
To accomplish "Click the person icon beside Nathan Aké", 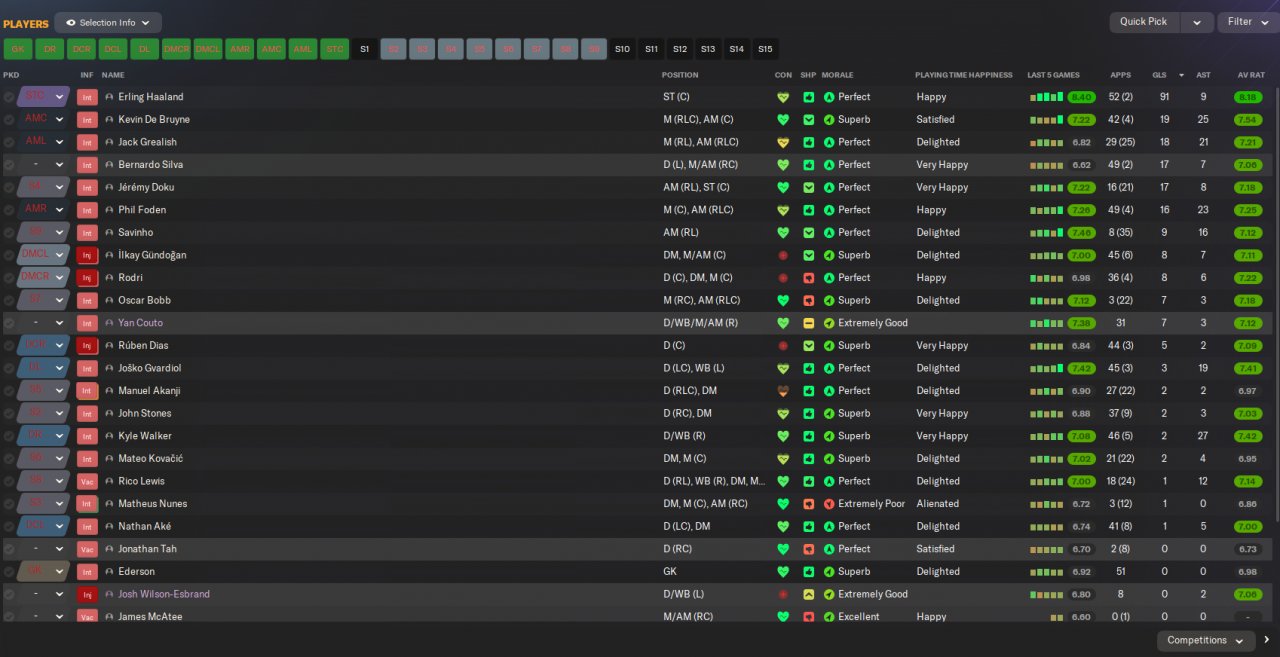I will [x=109, y=526].
